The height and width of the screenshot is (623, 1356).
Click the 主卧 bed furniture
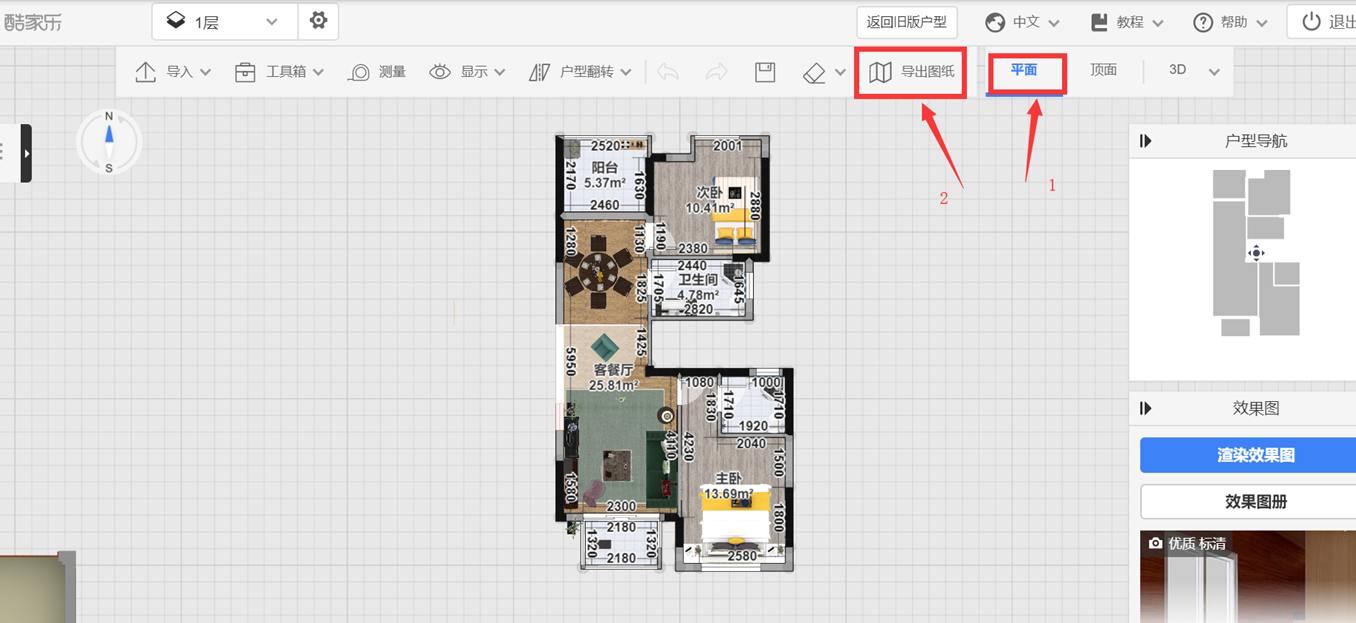click(x=735, y=519)
